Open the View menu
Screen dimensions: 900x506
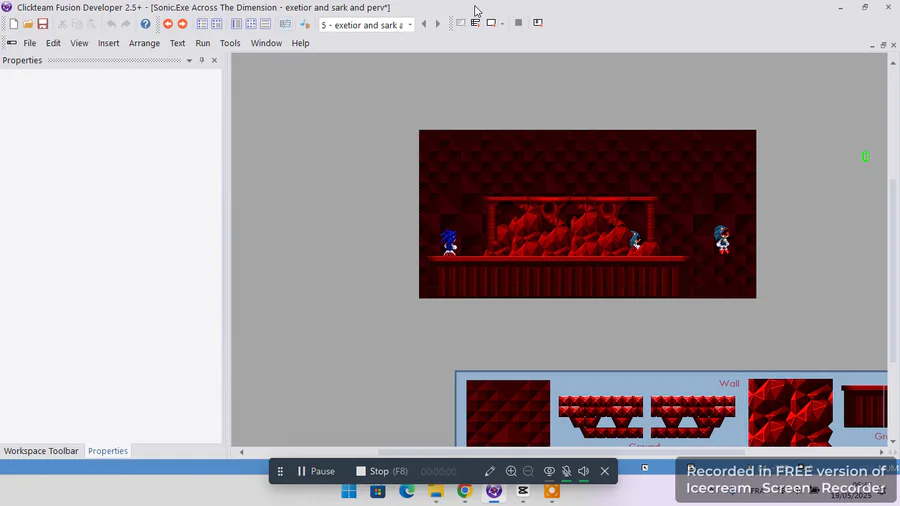click(x=79, y=43)
